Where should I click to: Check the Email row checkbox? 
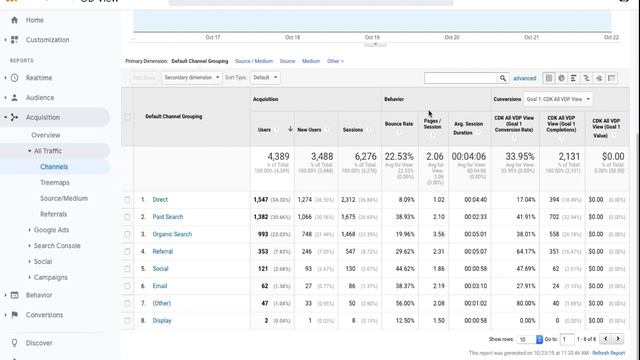127,286
